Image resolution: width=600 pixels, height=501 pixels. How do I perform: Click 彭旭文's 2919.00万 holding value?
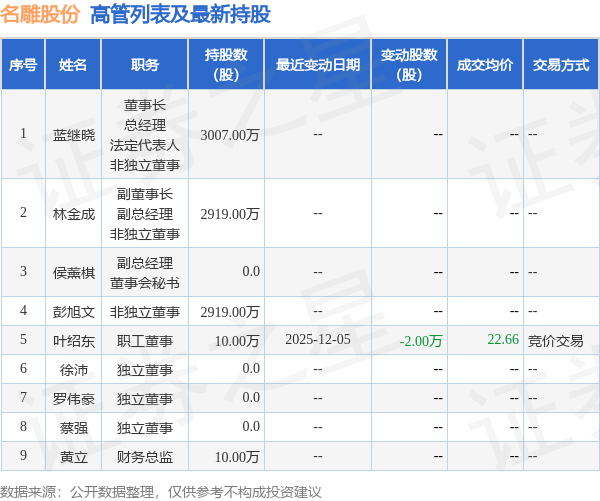coord(230,312)
